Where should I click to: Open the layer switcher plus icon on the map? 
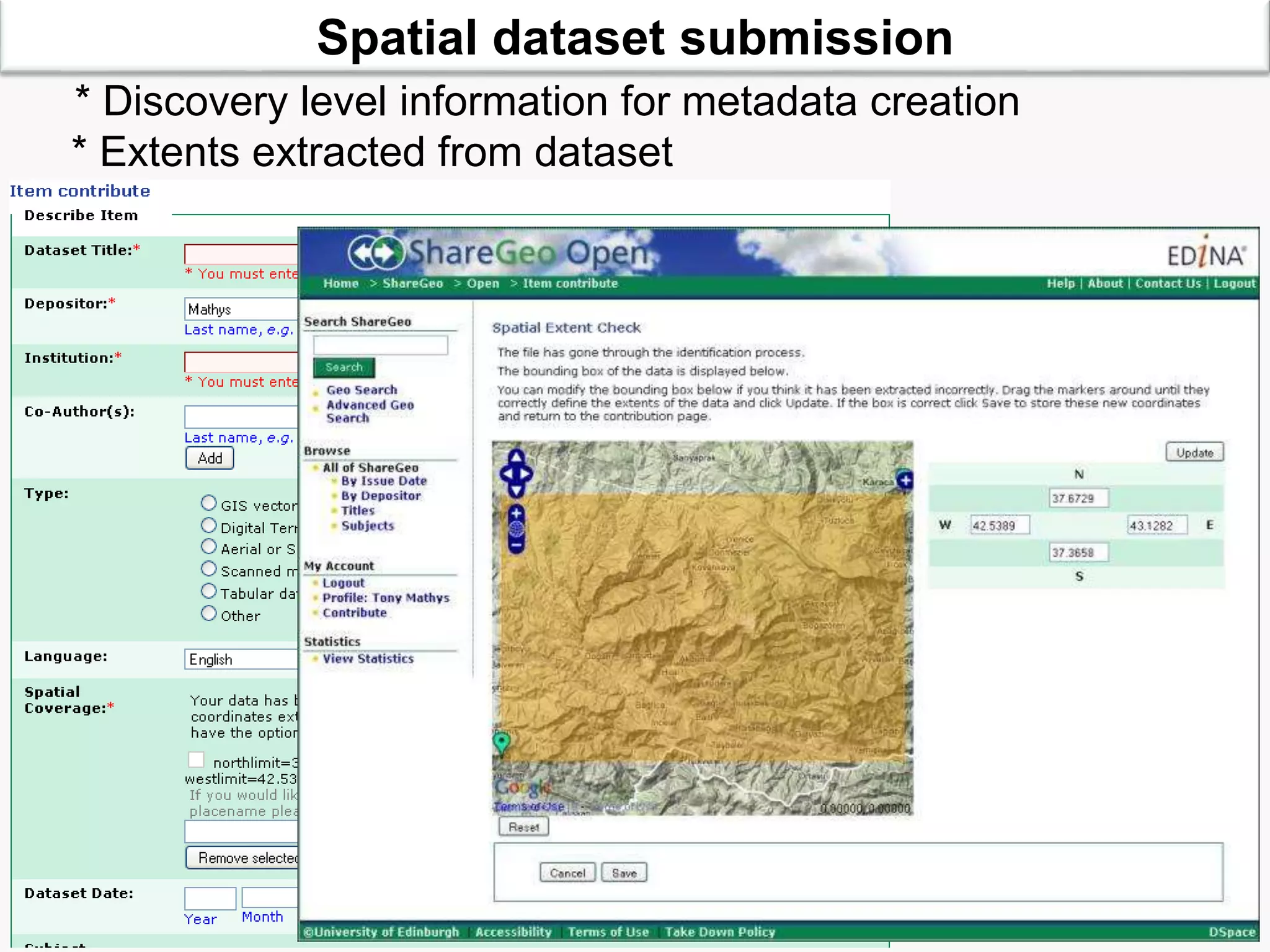(905, 480)
